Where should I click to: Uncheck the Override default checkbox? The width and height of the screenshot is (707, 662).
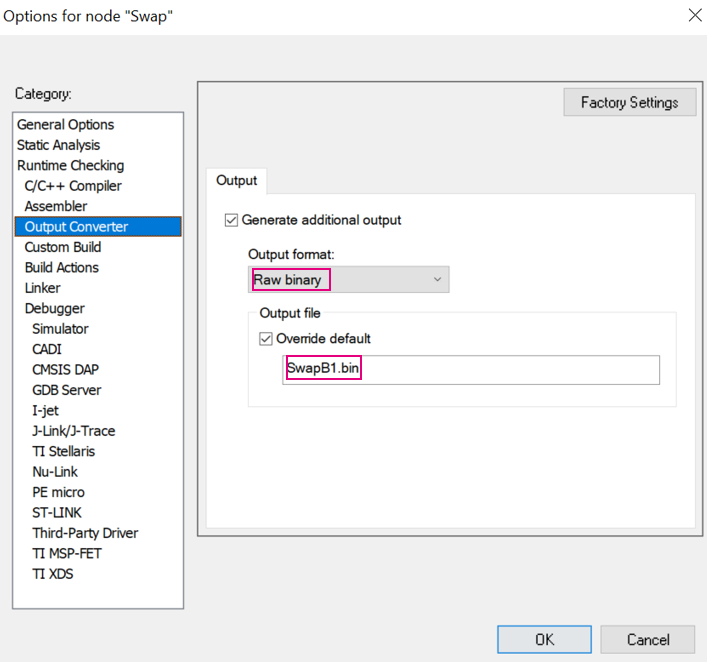pos(266,338)
